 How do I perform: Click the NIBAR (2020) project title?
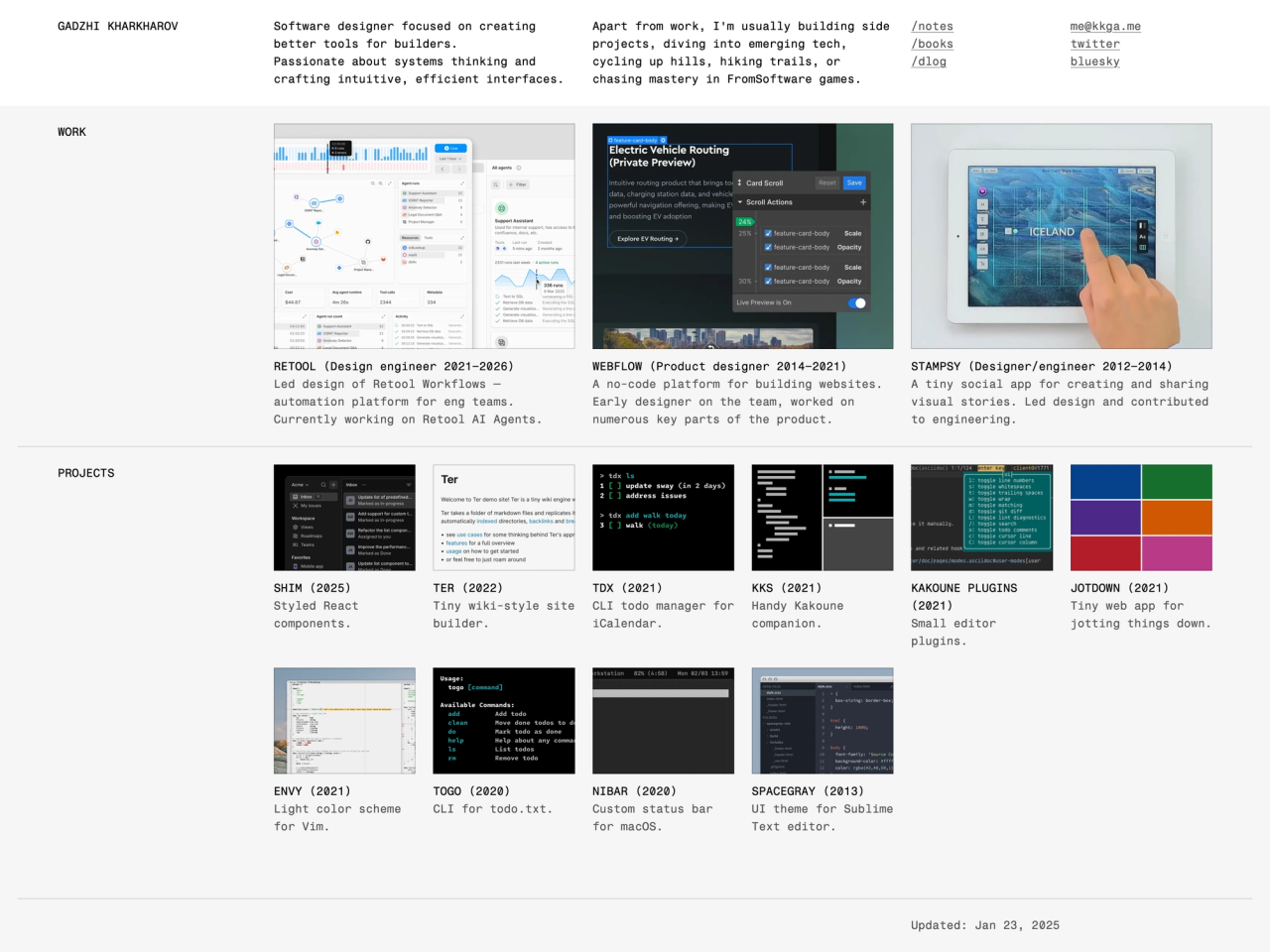[634, 792]
